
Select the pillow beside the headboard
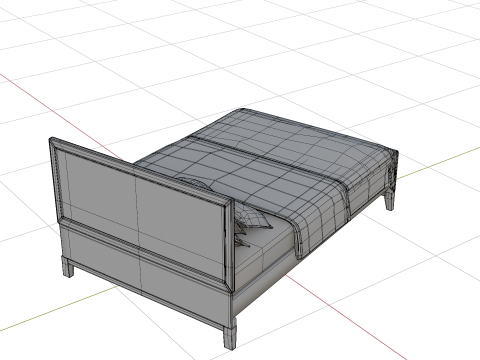[x=252, y=217]
